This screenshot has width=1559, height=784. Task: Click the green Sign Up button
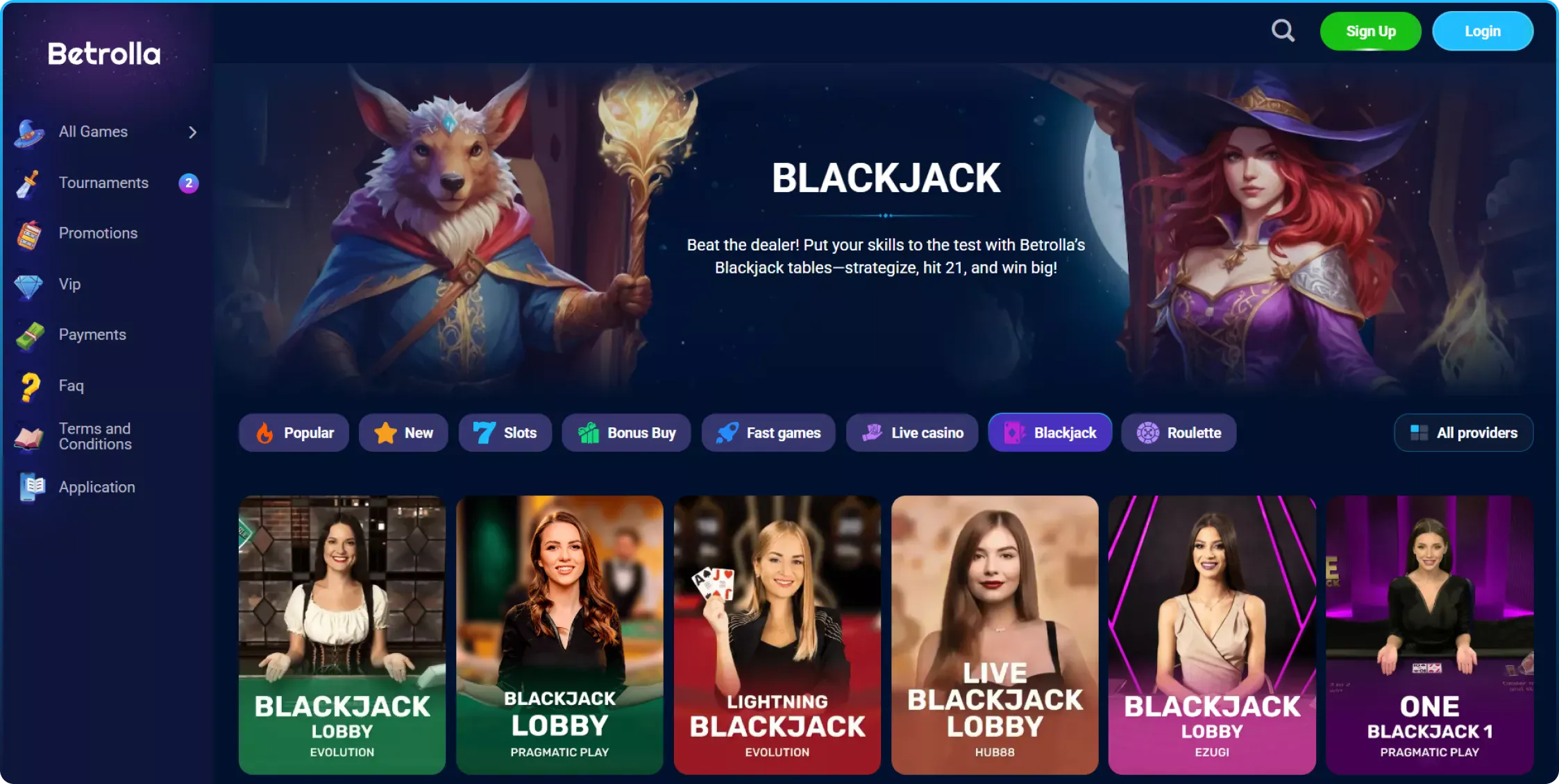pyautogui.click(x=1370, y=31)
